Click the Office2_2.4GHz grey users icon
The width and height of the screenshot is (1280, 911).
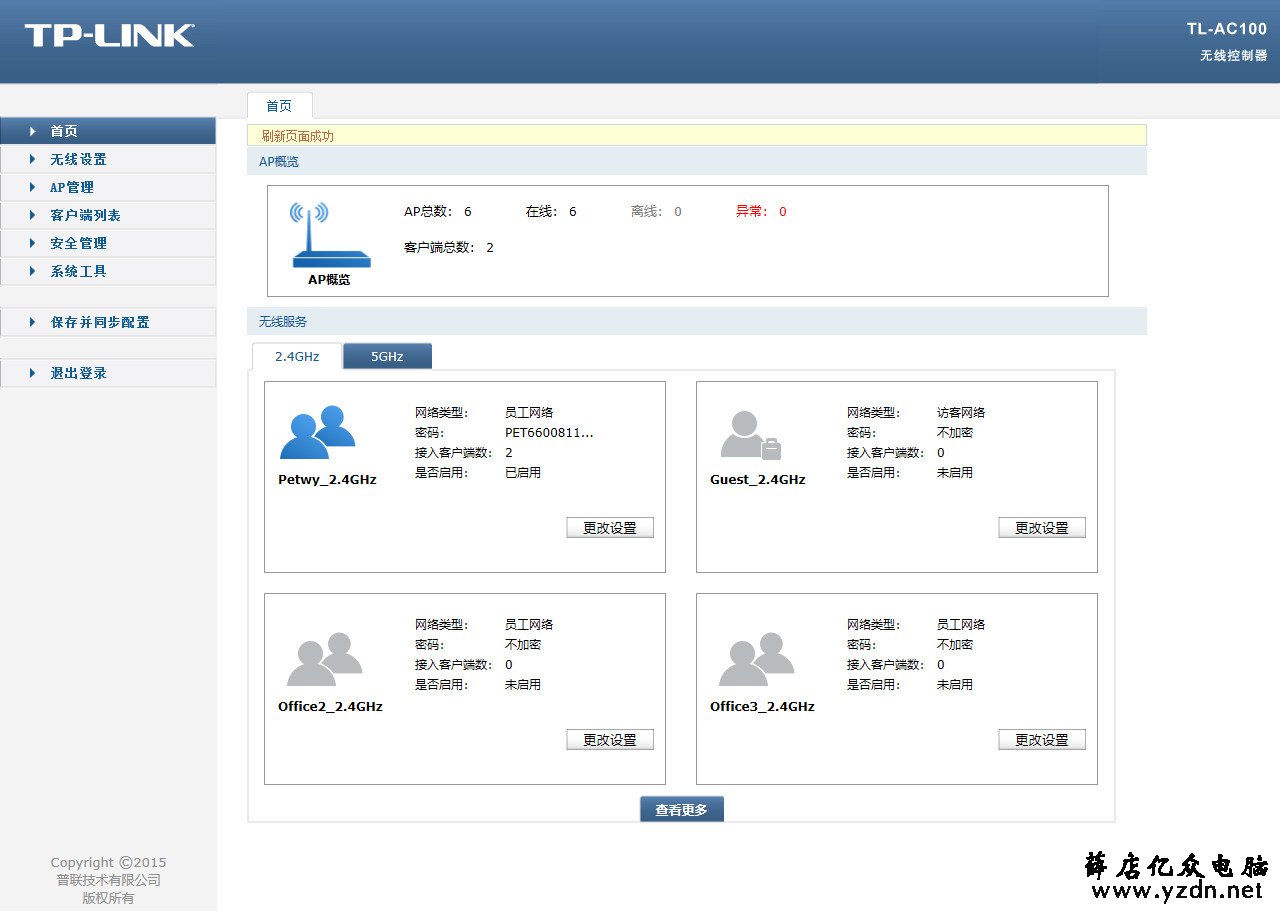pyautogui.click(x=324, y=658)
